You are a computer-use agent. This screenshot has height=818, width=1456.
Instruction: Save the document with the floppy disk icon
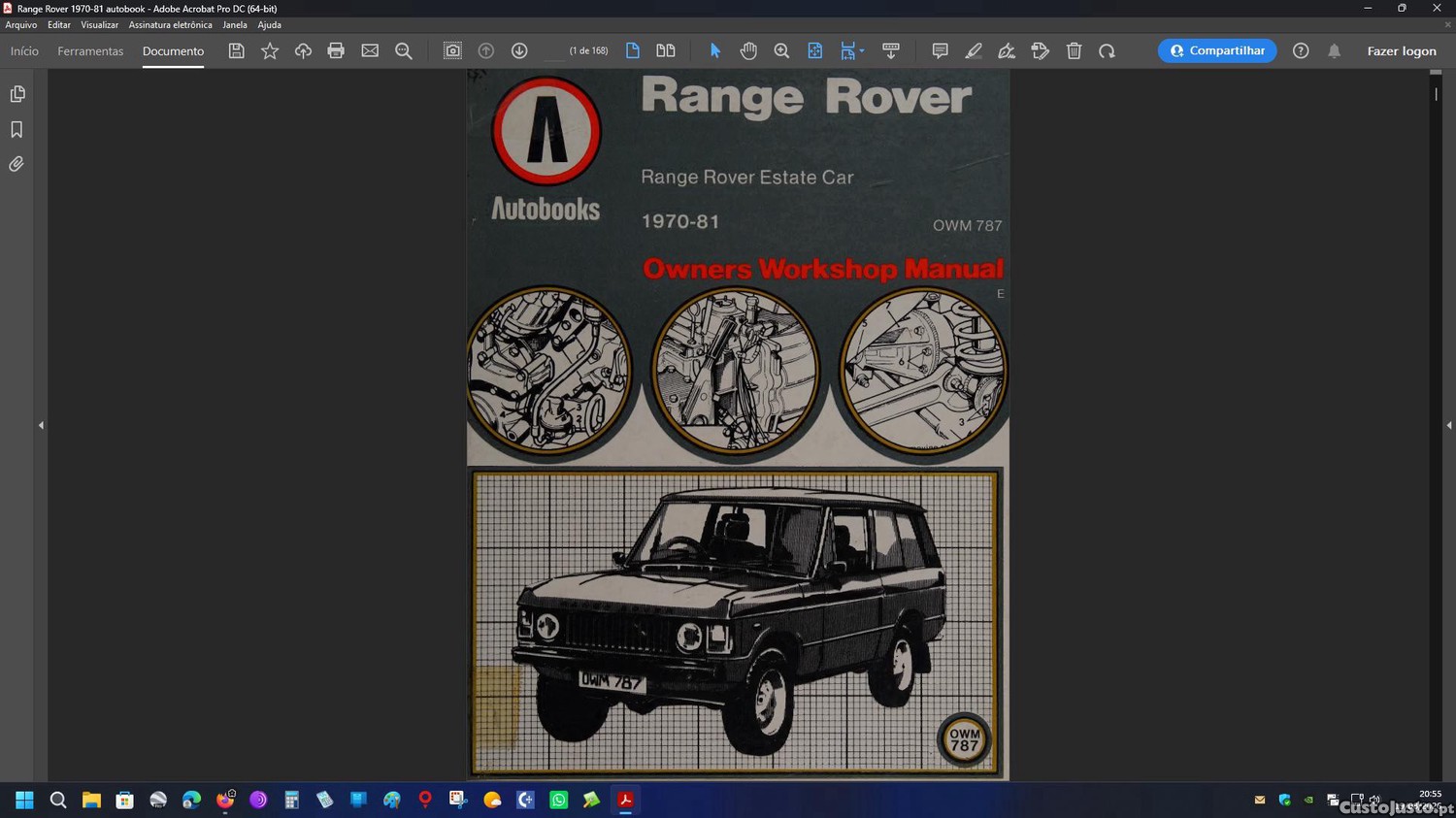coord(236,50)
